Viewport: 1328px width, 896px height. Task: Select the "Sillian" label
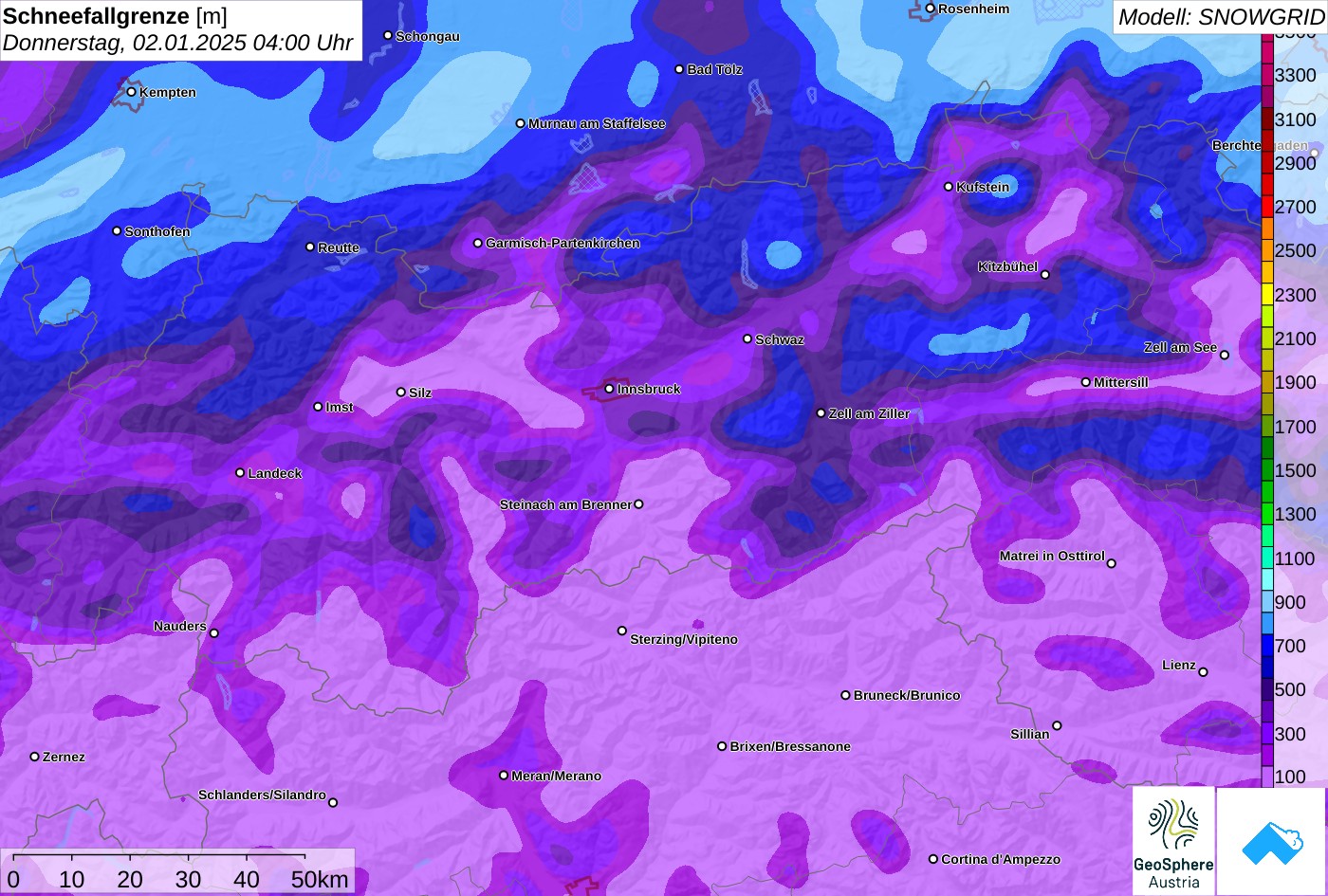(1030, 735)
